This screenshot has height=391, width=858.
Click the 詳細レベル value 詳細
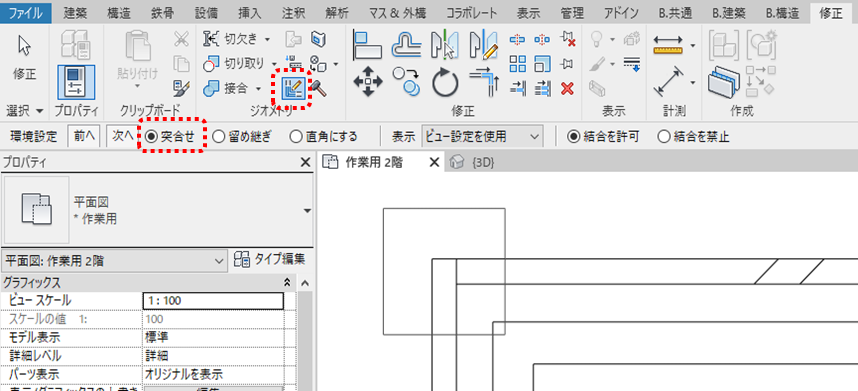(x=213, y=356)
